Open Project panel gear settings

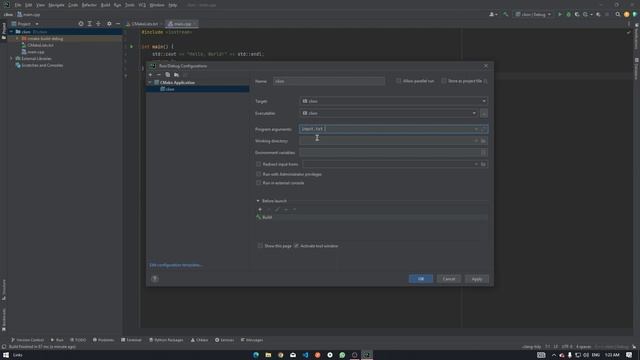click(109, 24)
